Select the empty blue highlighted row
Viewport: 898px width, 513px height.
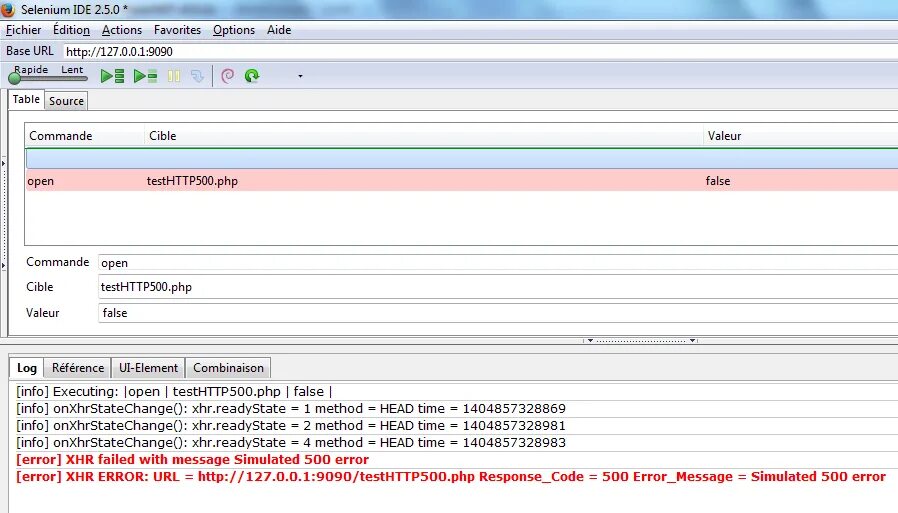click(462, 159)
